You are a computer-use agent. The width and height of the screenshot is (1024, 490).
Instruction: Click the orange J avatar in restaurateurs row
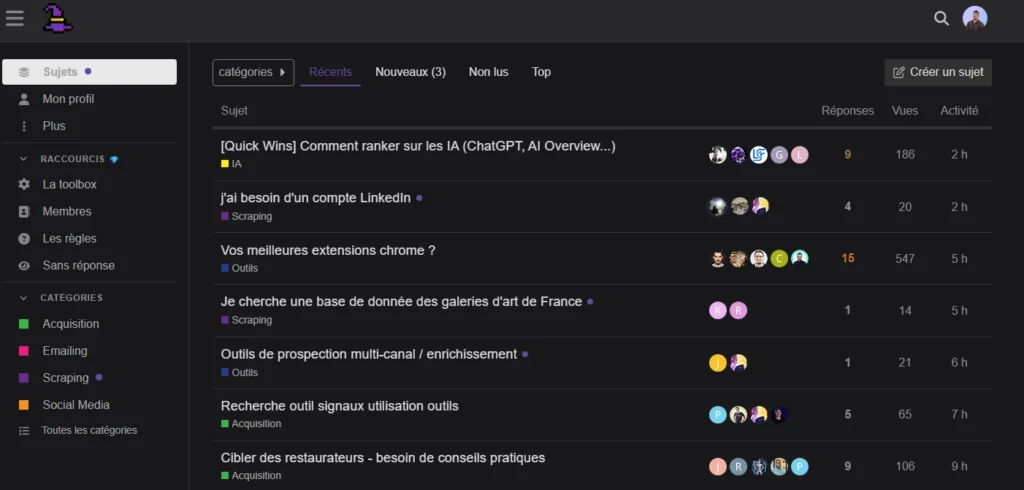tap(718, 466)
